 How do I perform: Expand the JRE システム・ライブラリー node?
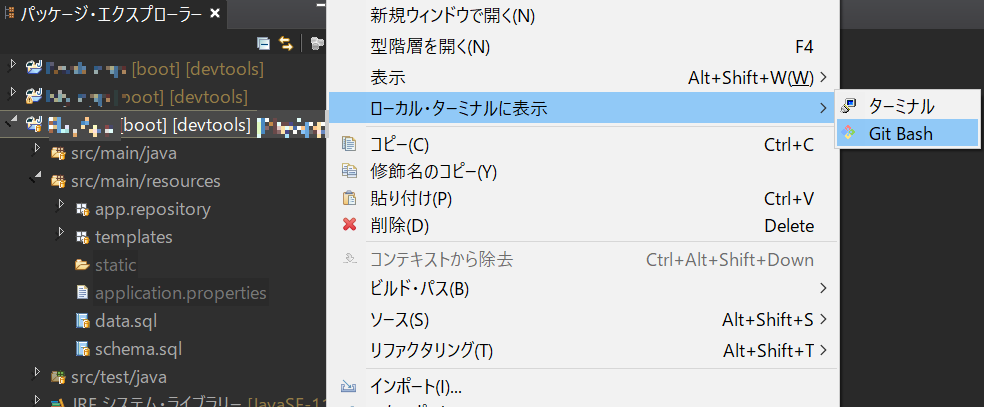tap(38, 400)
